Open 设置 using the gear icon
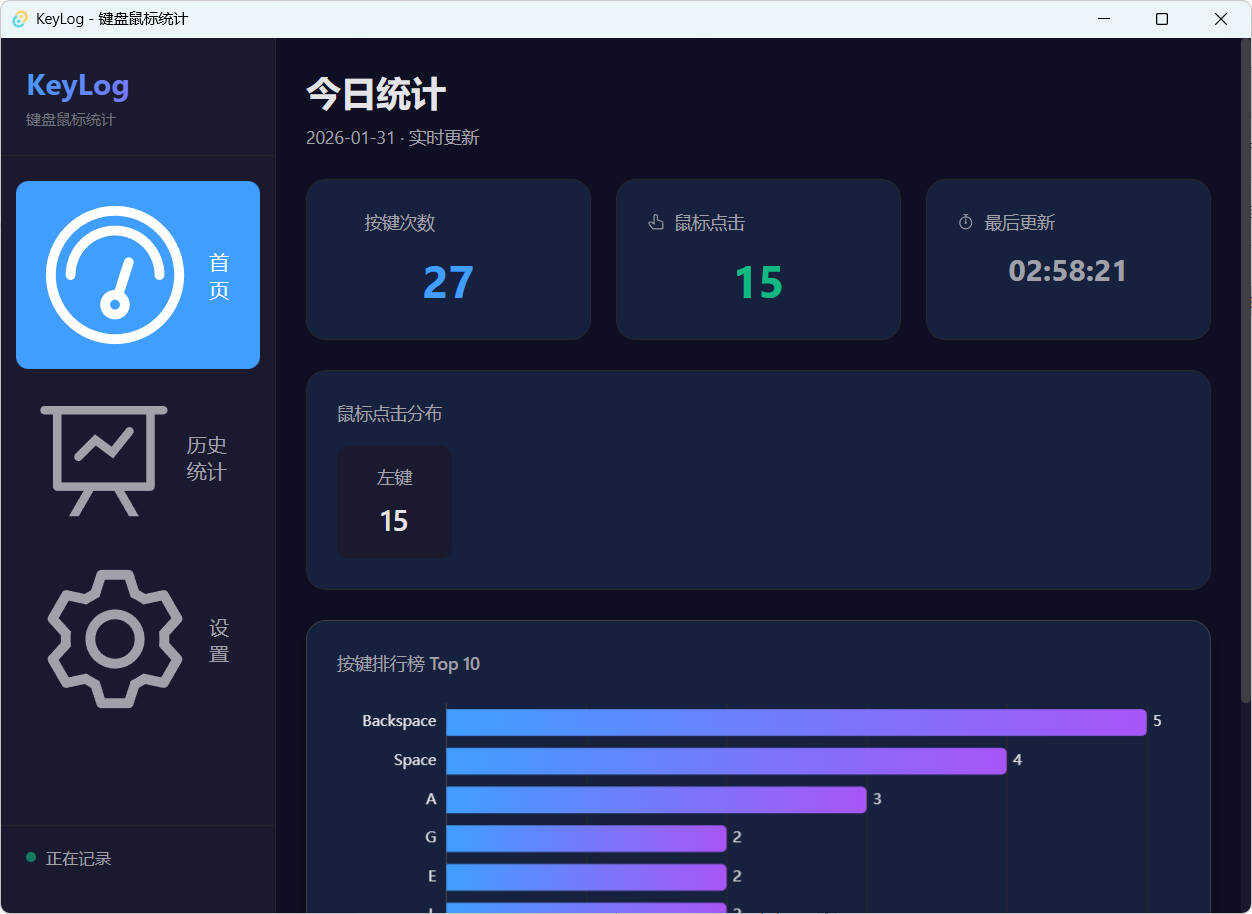 [114, 639]
